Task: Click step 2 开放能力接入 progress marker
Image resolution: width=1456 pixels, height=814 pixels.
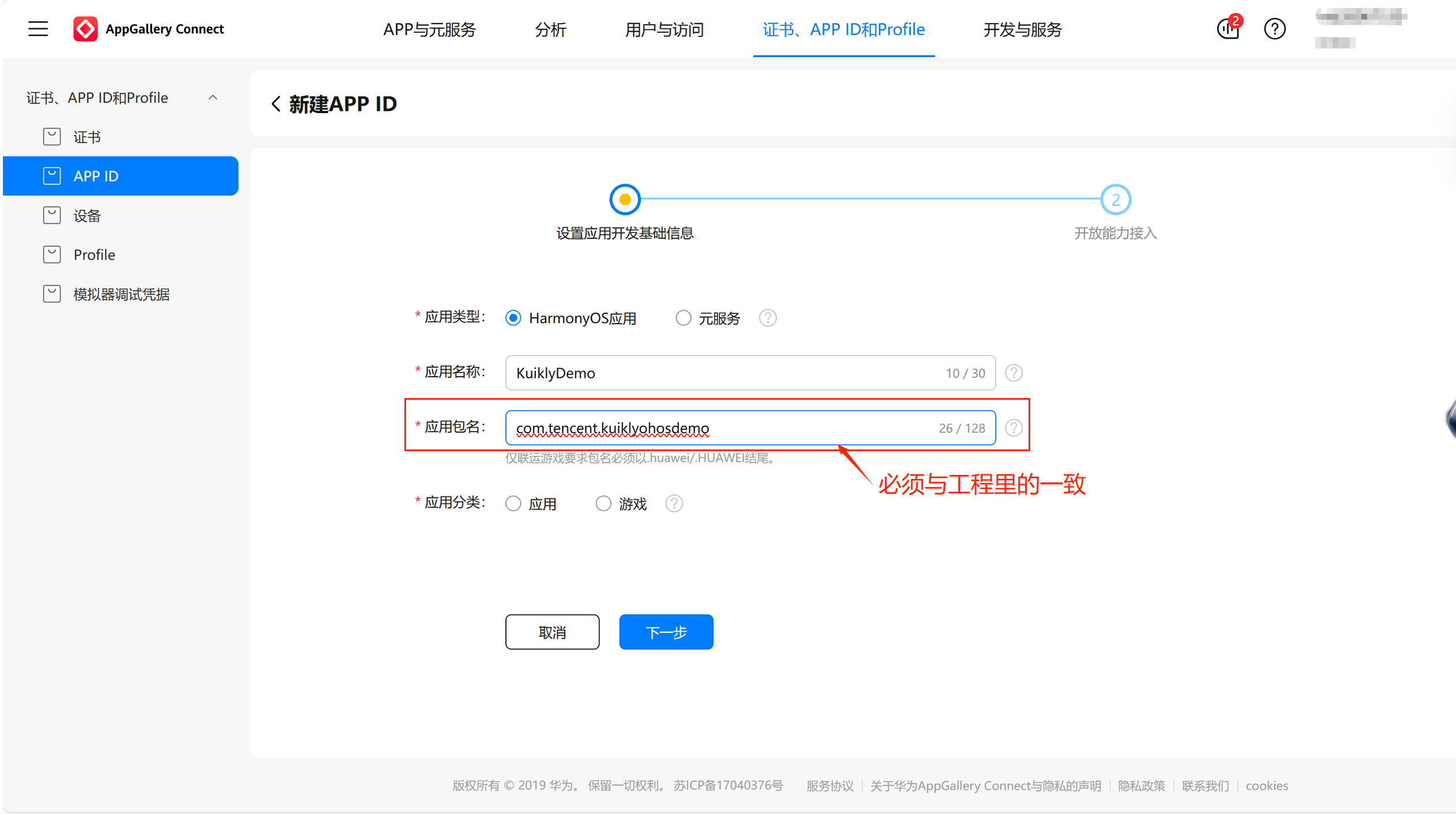Action: 1115,200
